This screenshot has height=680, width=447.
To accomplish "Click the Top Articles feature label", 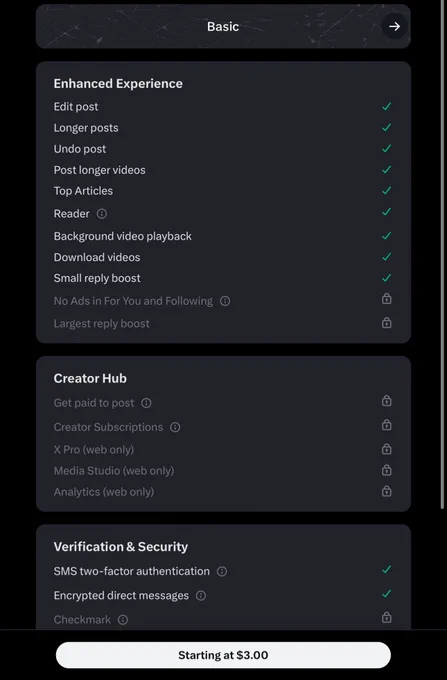I will (x=83, y=191).
